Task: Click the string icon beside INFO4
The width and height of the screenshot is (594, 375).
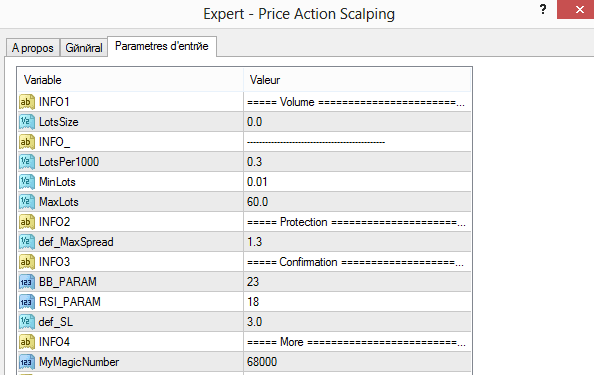Action: click(x=27, y=342)
